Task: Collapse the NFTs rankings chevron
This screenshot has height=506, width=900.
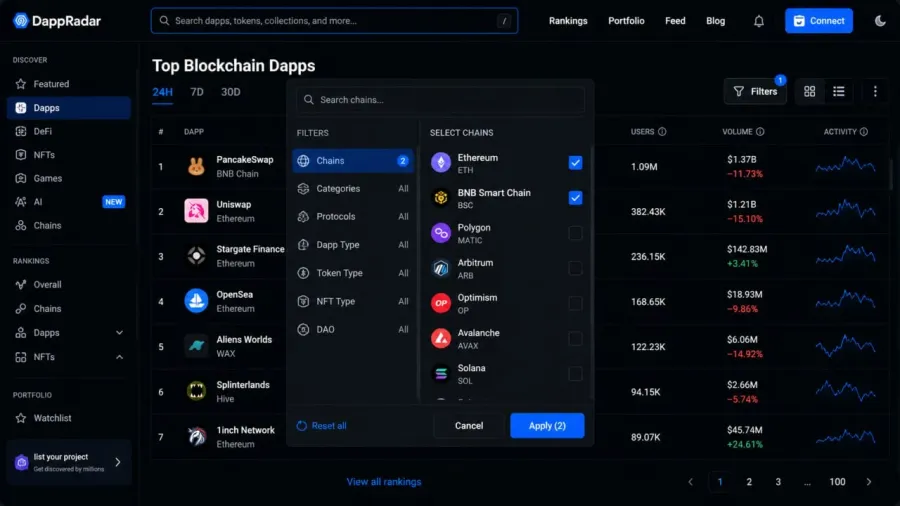Action: click(119, 357)
